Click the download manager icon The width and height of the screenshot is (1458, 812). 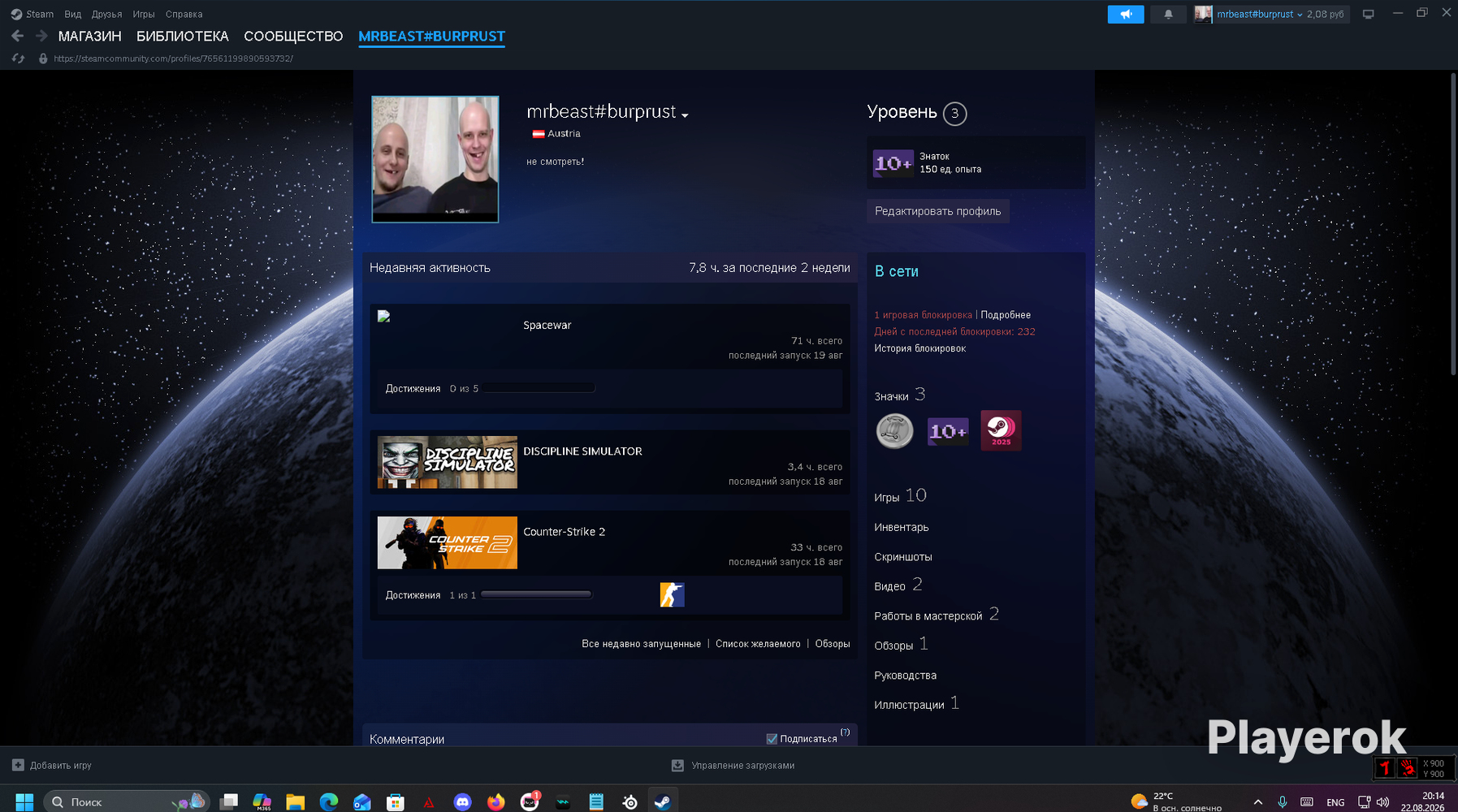pyautogui.click(x=677, y=765)
